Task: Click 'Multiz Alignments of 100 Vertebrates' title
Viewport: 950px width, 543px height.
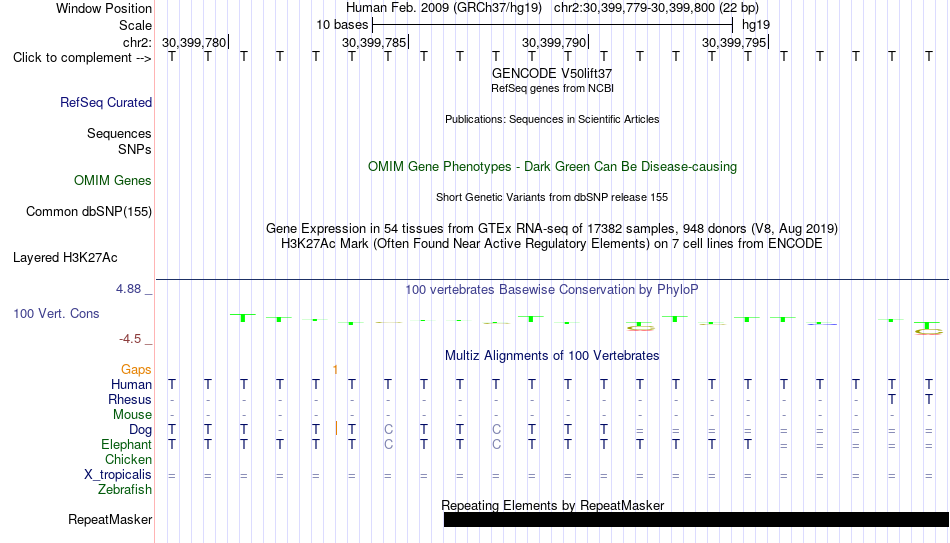Action: click(x=552, y=356)
